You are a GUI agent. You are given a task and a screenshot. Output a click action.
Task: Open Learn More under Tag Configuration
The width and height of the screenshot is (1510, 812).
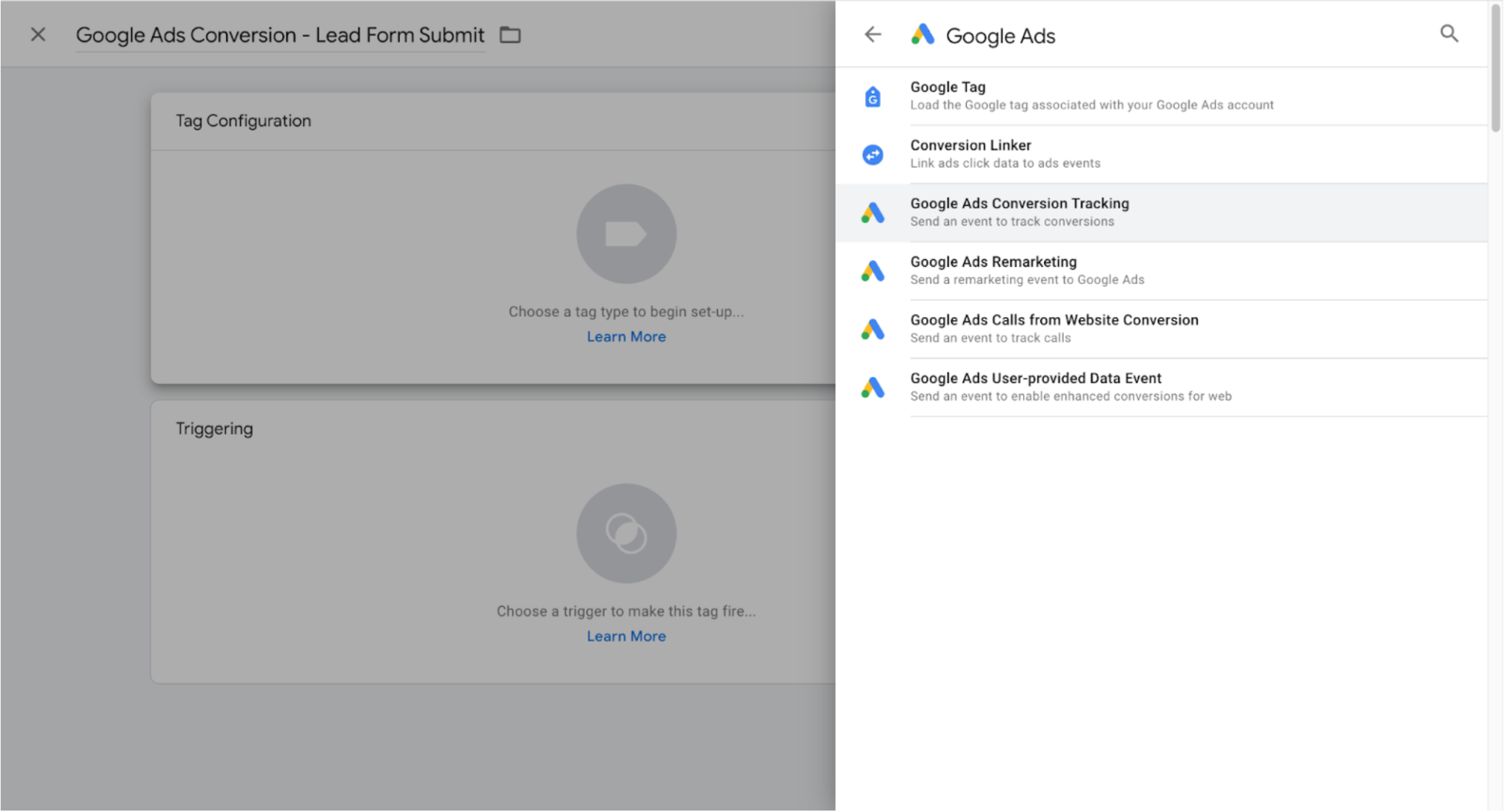[x=626, y=337]
